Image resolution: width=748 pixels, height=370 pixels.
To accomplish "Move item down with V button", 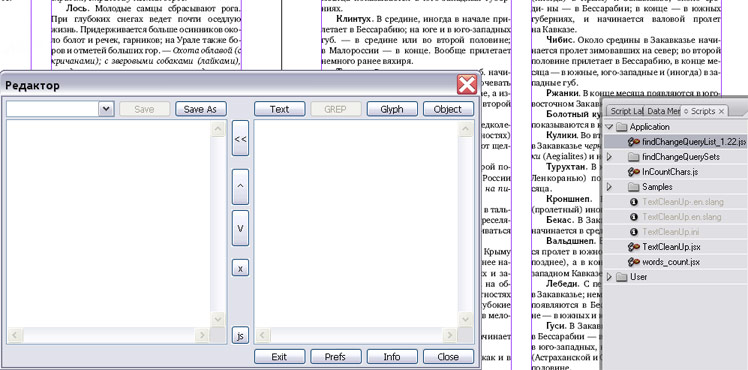I will (x=240, y=228).
